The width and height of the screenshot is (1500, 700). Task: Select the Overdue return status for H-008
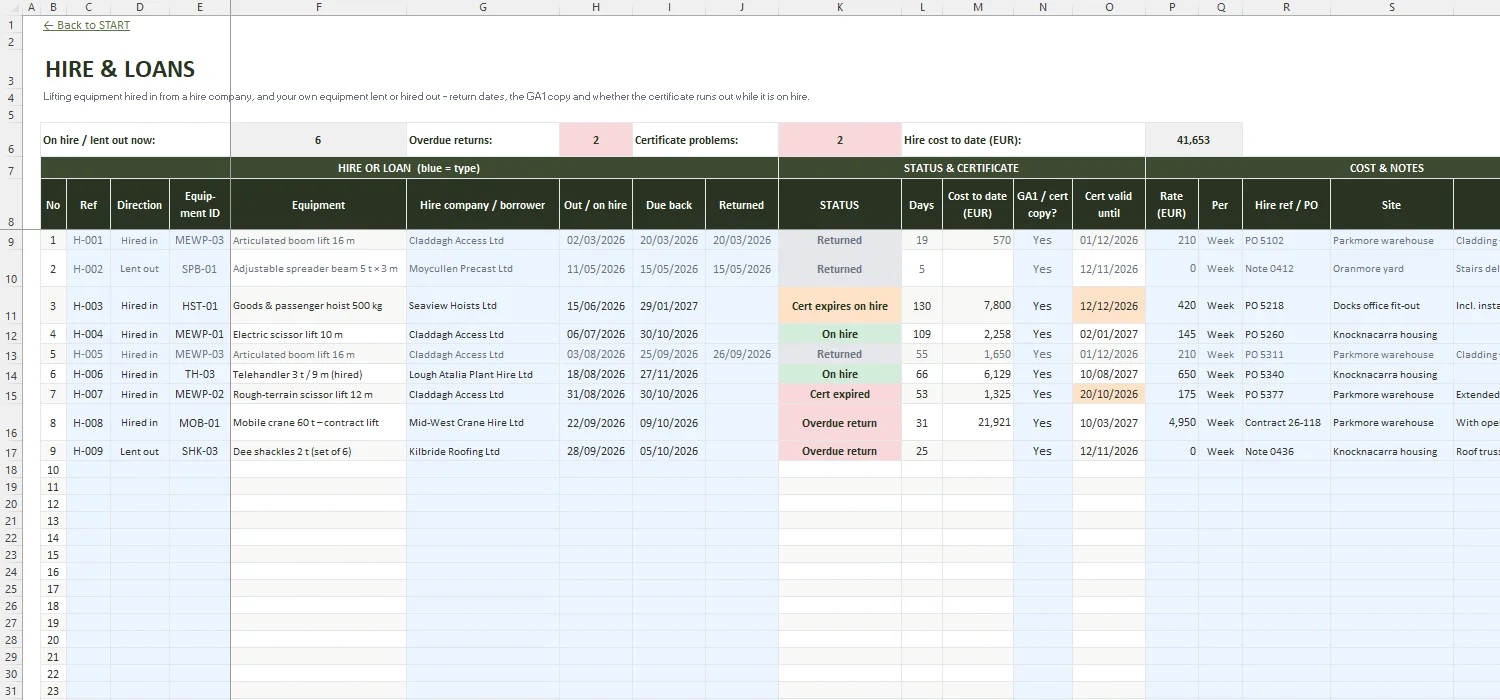[x=840, y=423]
